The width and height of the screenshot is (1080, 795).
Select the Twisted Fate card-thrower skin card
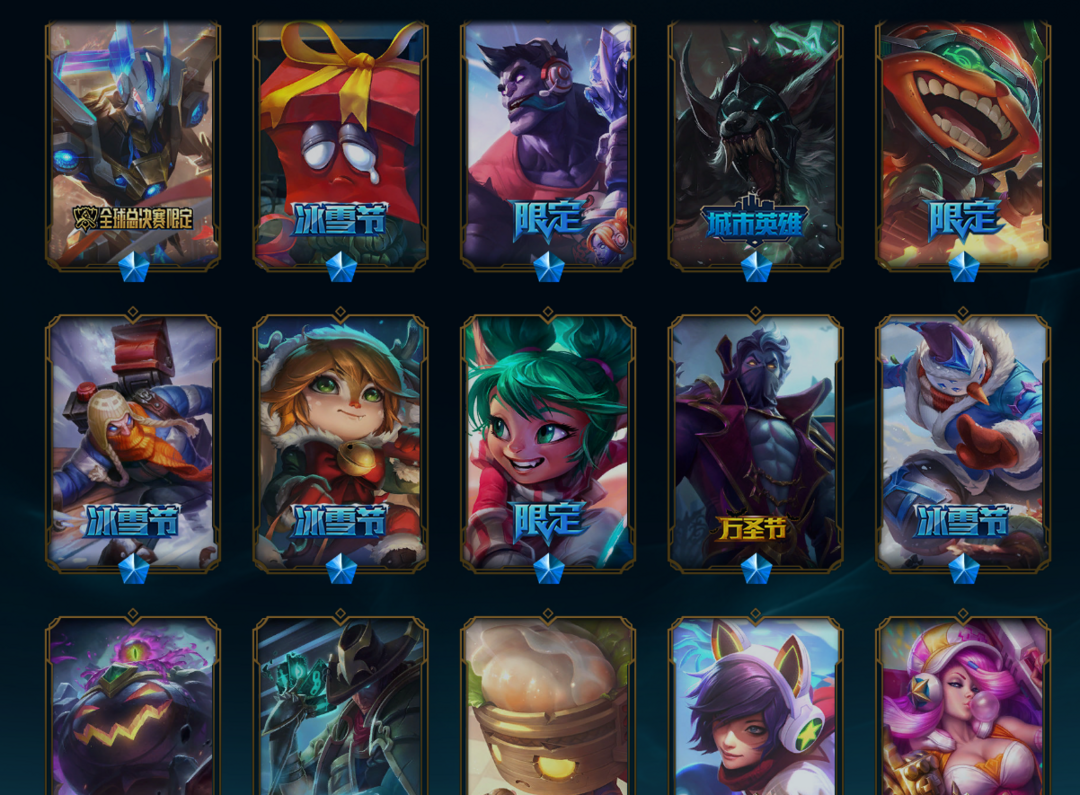[340, 705]
